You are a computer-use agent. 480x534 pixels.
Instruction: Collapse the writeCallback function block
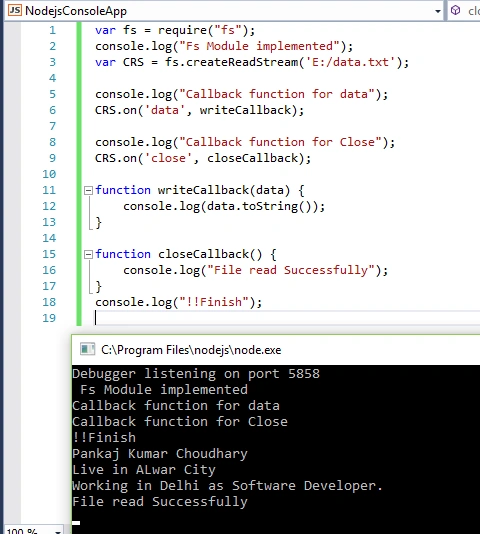pyautogui.click(x=88, y=190)
